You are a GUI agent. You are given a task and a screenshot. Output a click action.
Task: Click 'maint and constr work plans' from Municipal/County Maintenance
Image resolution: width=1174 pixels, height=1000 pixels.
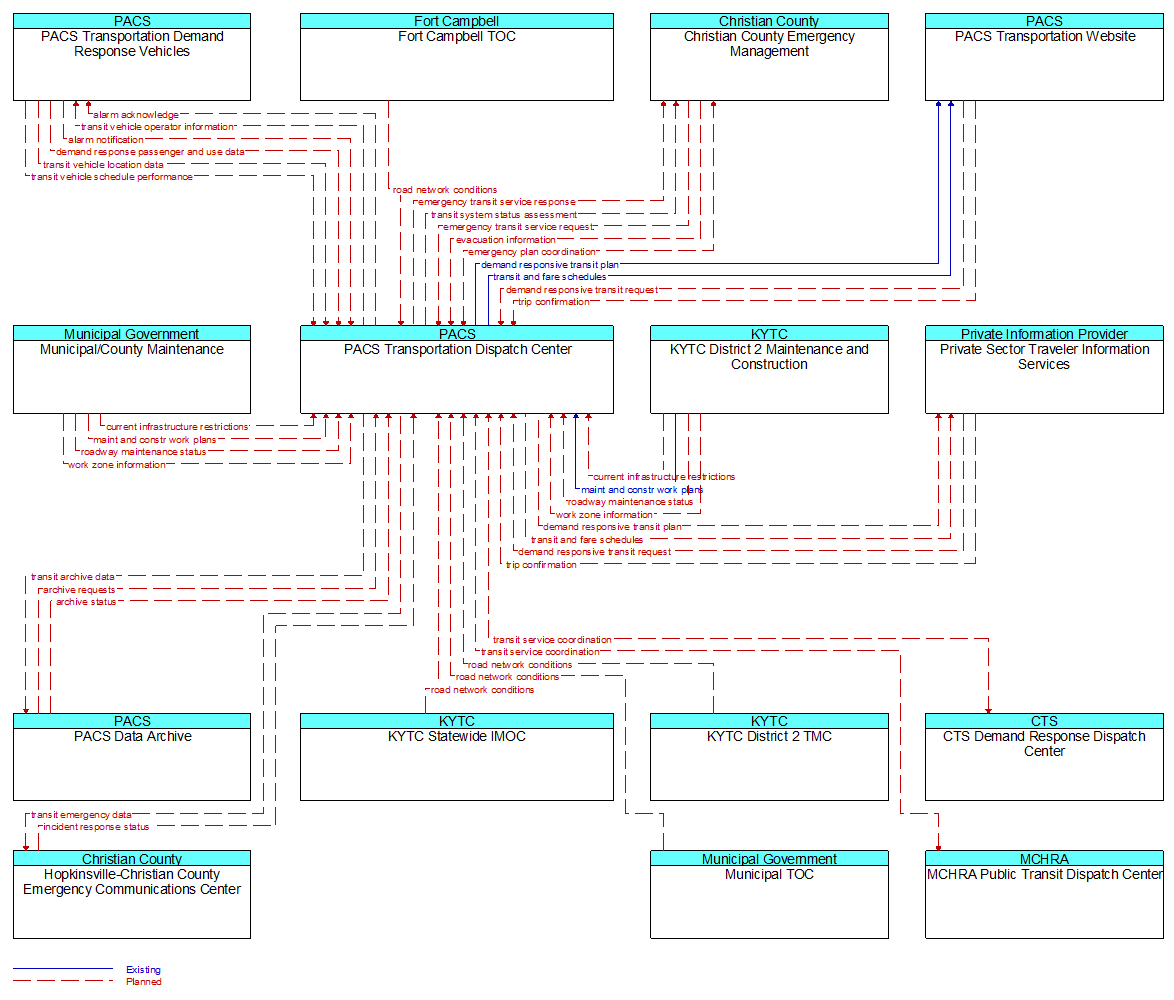tap(155, 440)
